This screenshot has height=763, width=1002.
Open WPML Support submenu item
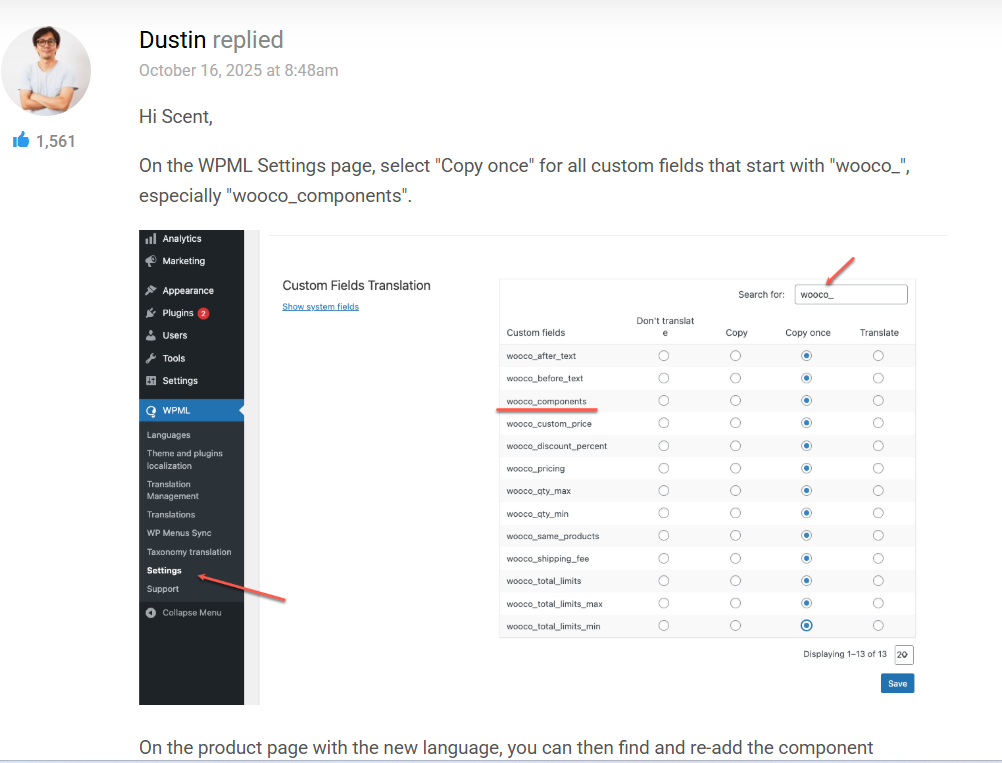tap(162, 589)
